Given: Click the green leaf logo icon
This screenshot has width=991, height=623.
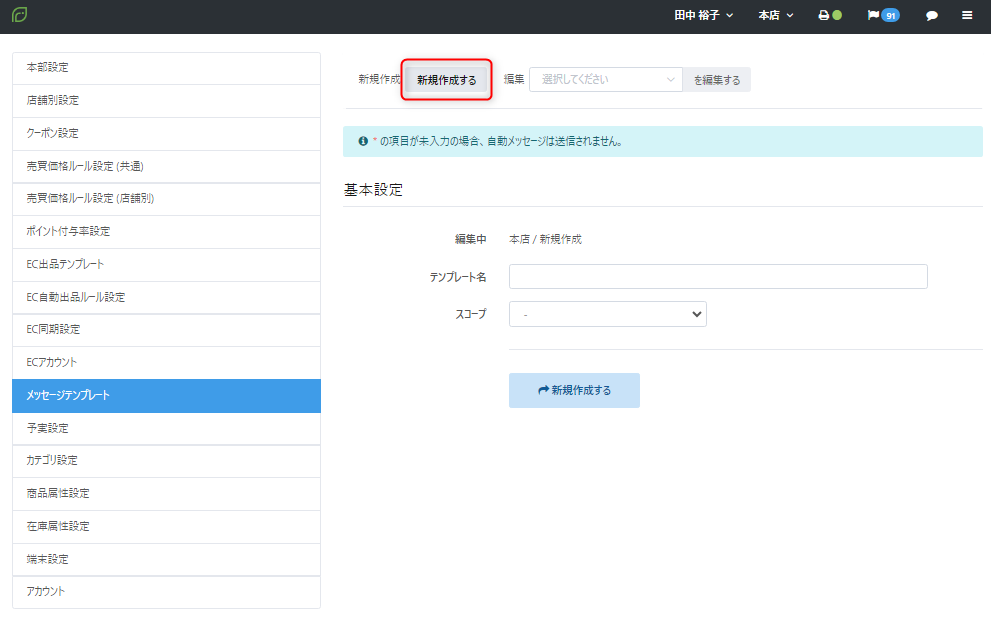Looking at the screenshot, I should [20, 15].
